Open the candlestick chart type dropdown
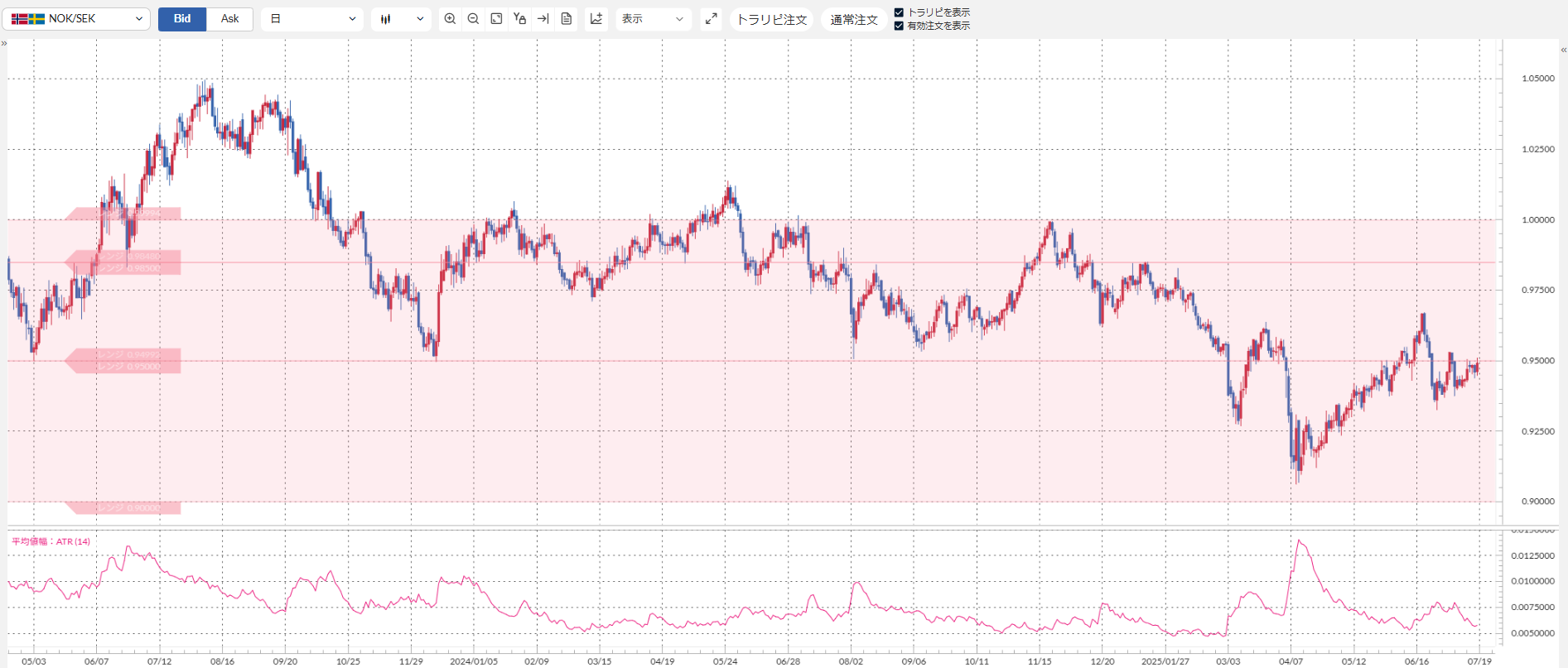The height and width of the screenshot is (668, 1568). tap(401, 19)
